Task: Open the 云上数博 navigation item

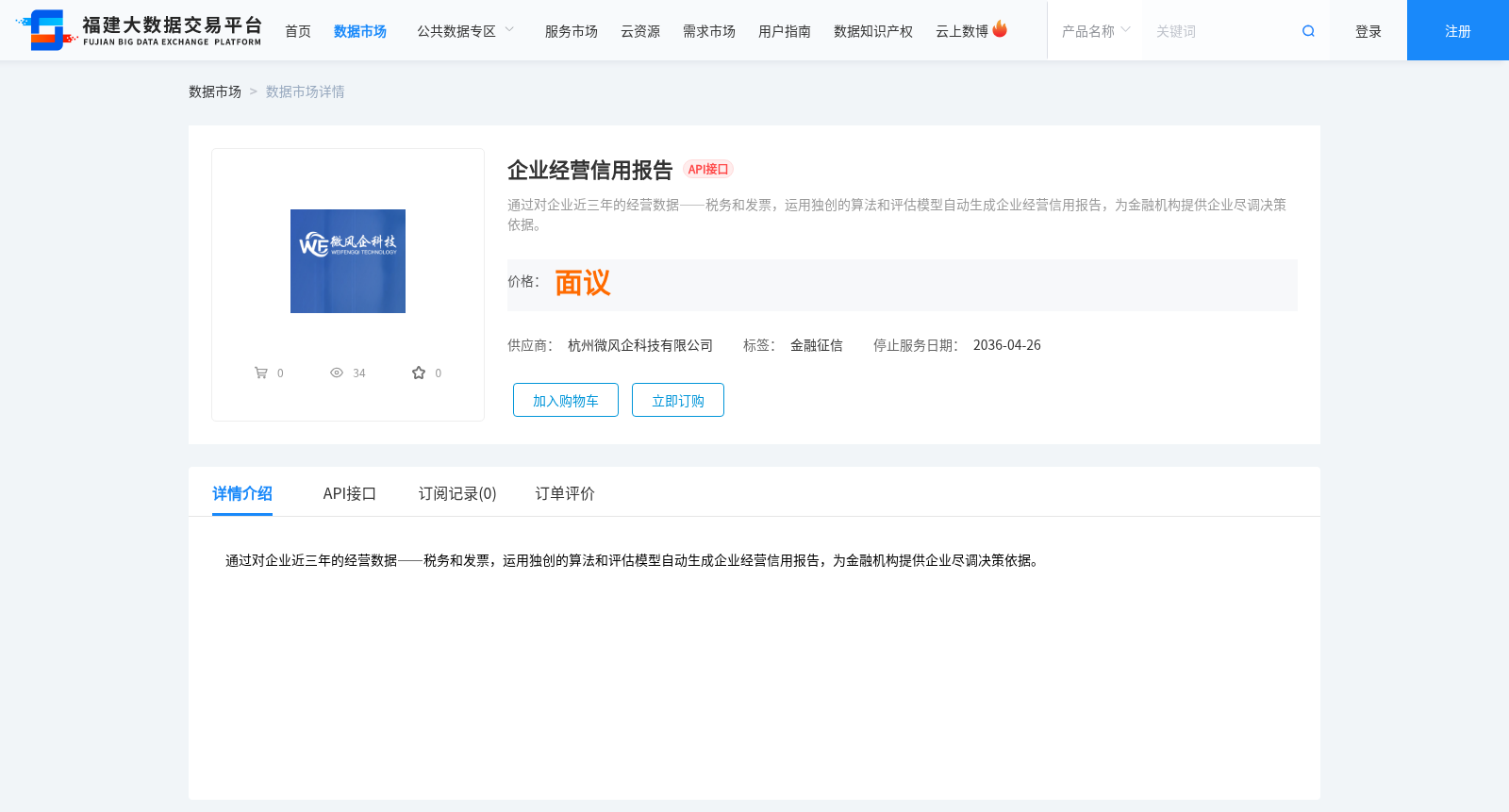Action: click(962, 31)
